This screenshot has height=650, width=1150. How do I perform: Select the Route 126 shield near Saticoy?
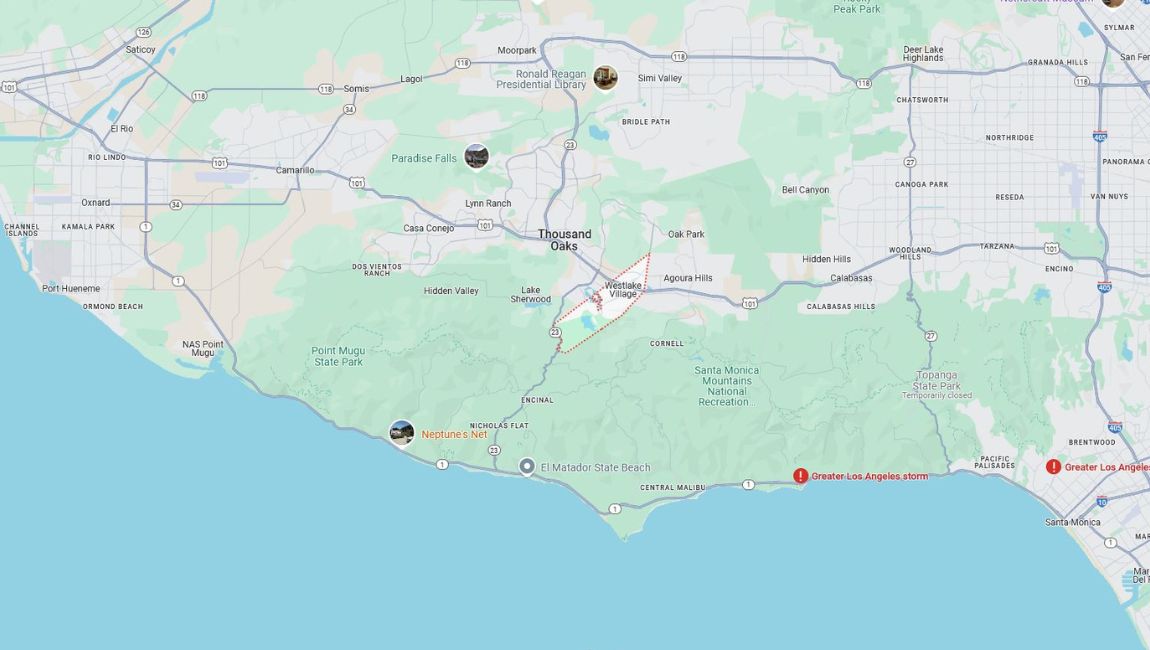pyautogui.click(x=144, y=32)
